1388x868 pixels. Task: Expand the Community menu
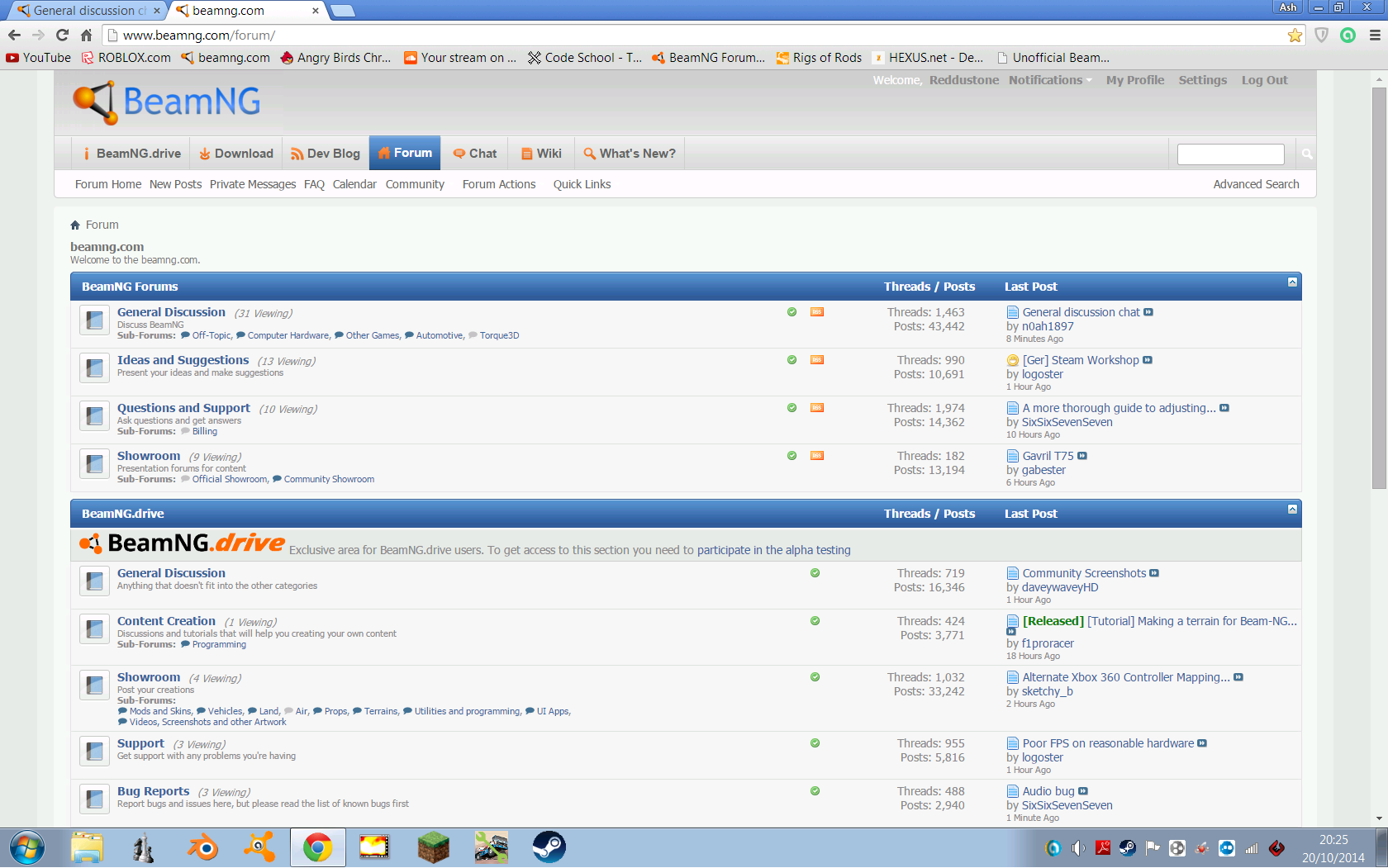(416, 184)
